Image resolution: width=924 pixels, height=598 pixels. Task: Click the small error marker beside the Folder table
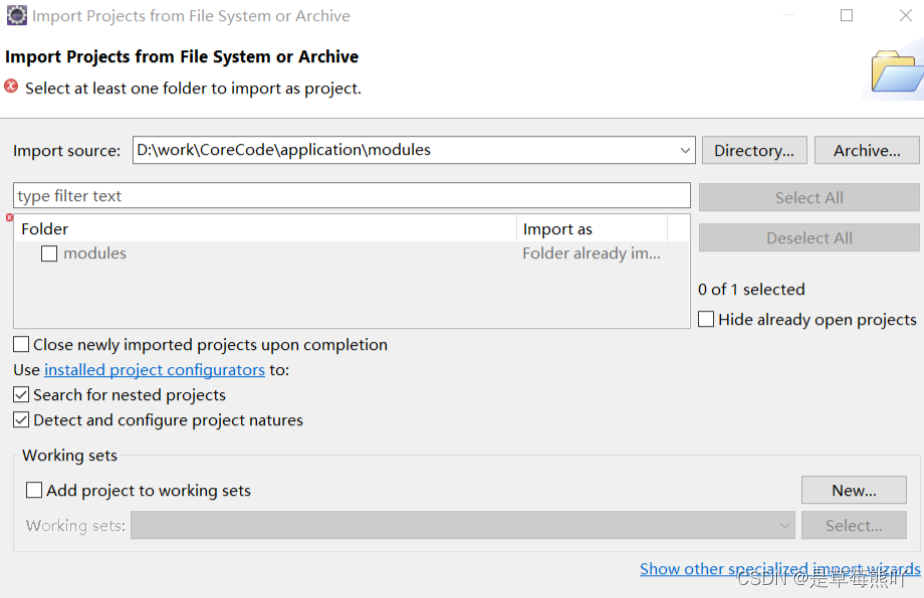pos(10,218)
